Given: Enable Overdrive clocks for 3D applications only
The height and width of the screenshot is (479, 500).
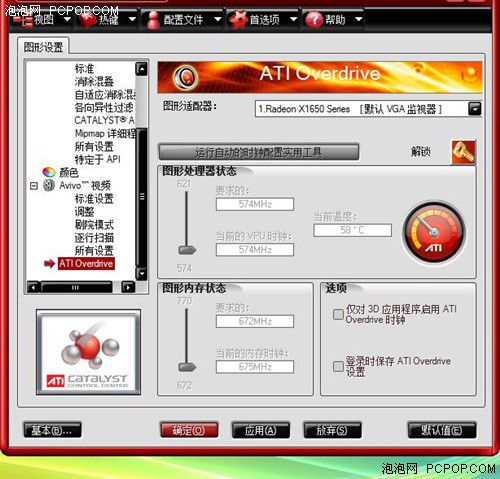Looking at the screenshot, I should tap(338, 314).
